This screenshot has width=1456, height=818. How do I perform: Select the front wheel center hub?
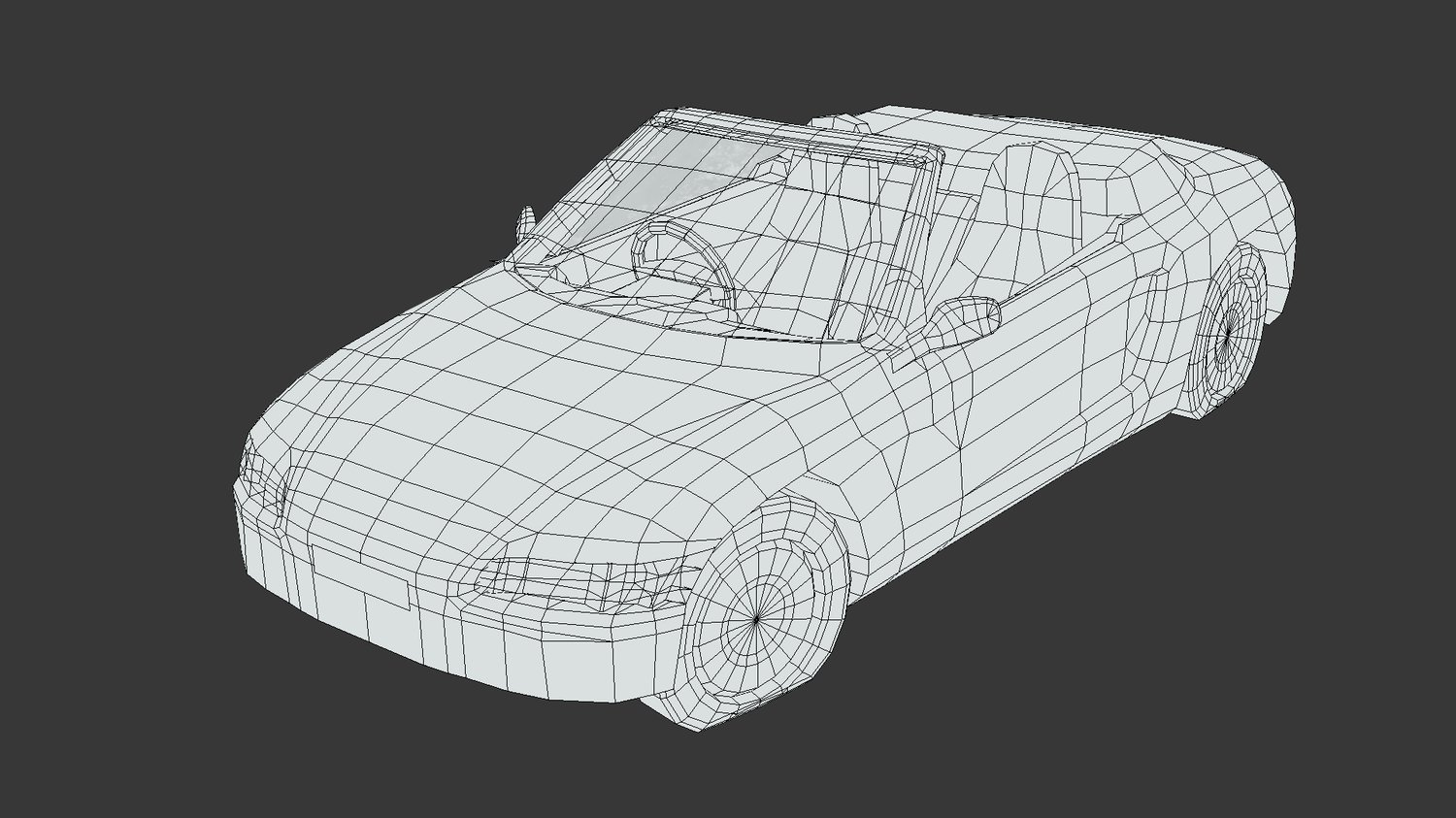point(757,617)
